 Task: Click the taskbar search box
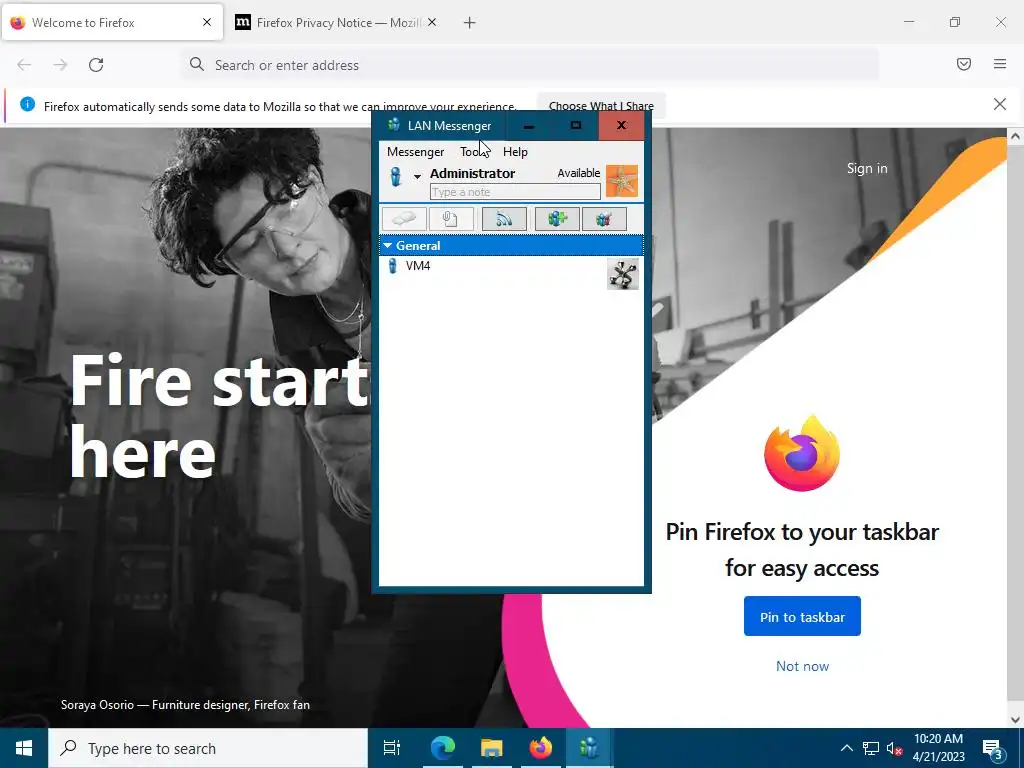208,748
